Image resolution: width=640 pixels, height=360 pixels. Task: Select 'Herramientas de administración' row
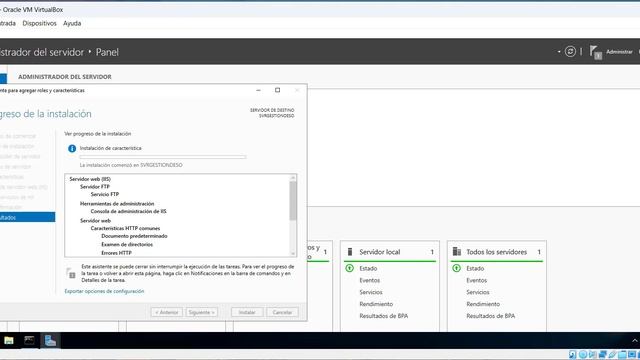click(x=117, y=203)
